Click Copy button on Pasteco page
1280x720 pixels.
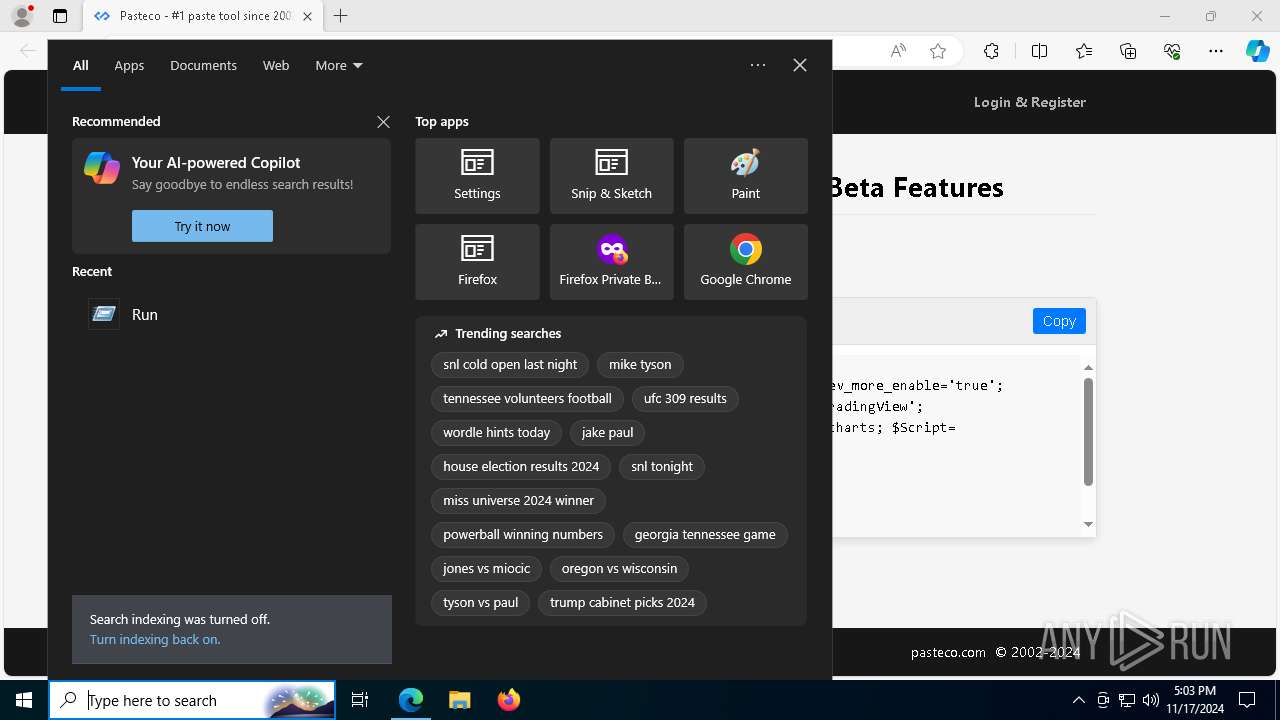tap(1059, 321)
